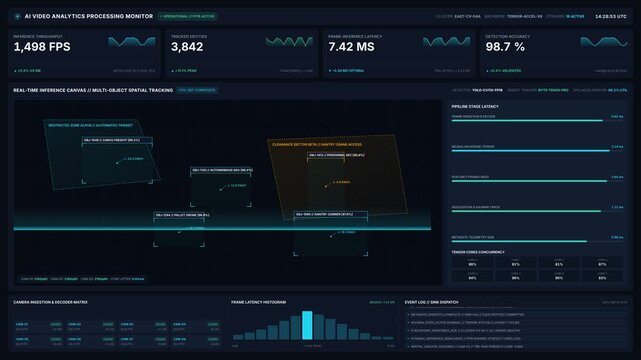This screenshot has width=641, height=360.
Task: Select the BYTE-TRACK-PRO tracker label
Action: pos(553,90)
